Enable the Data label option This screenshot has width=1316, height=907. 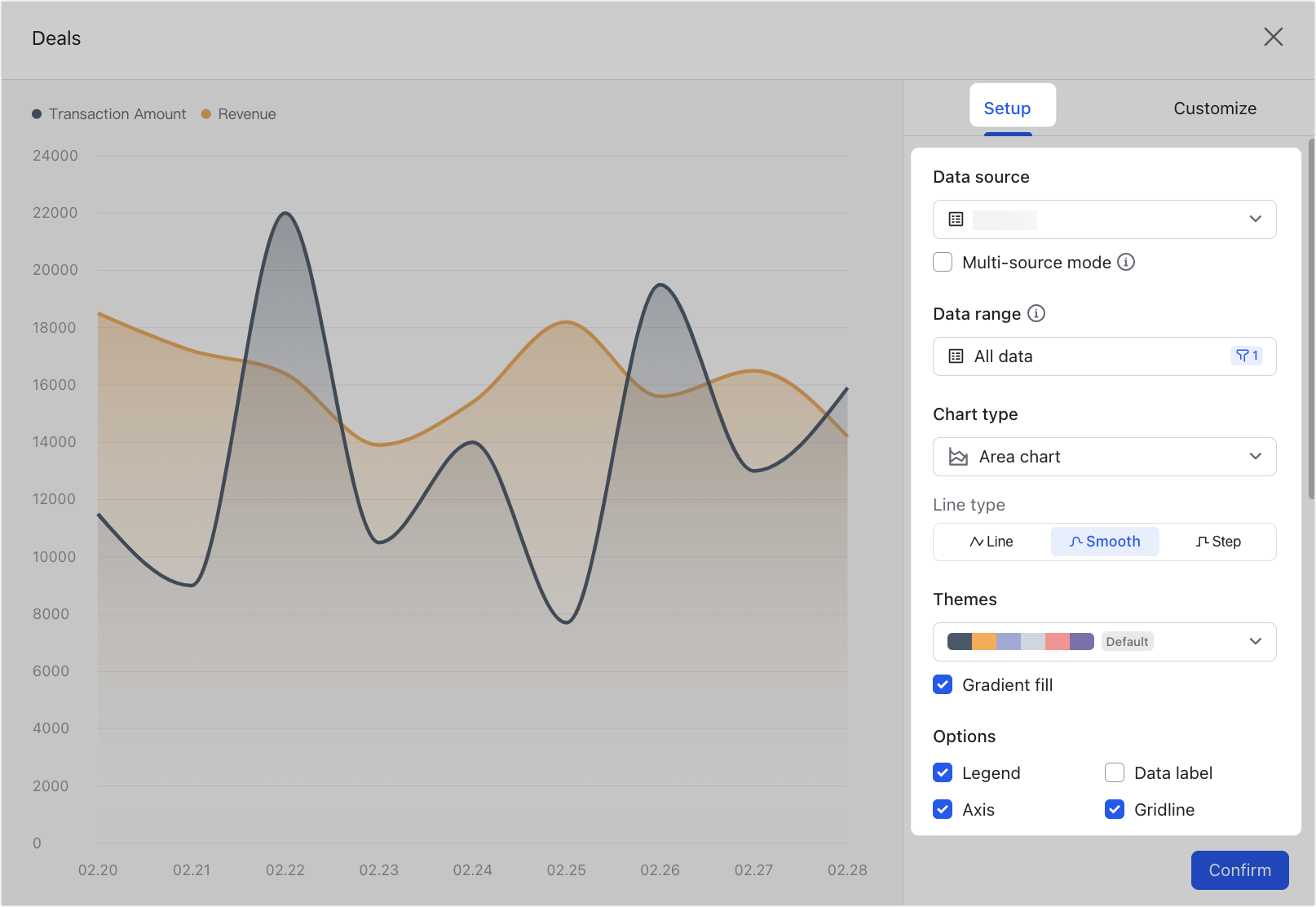(x=1114, y=772)
